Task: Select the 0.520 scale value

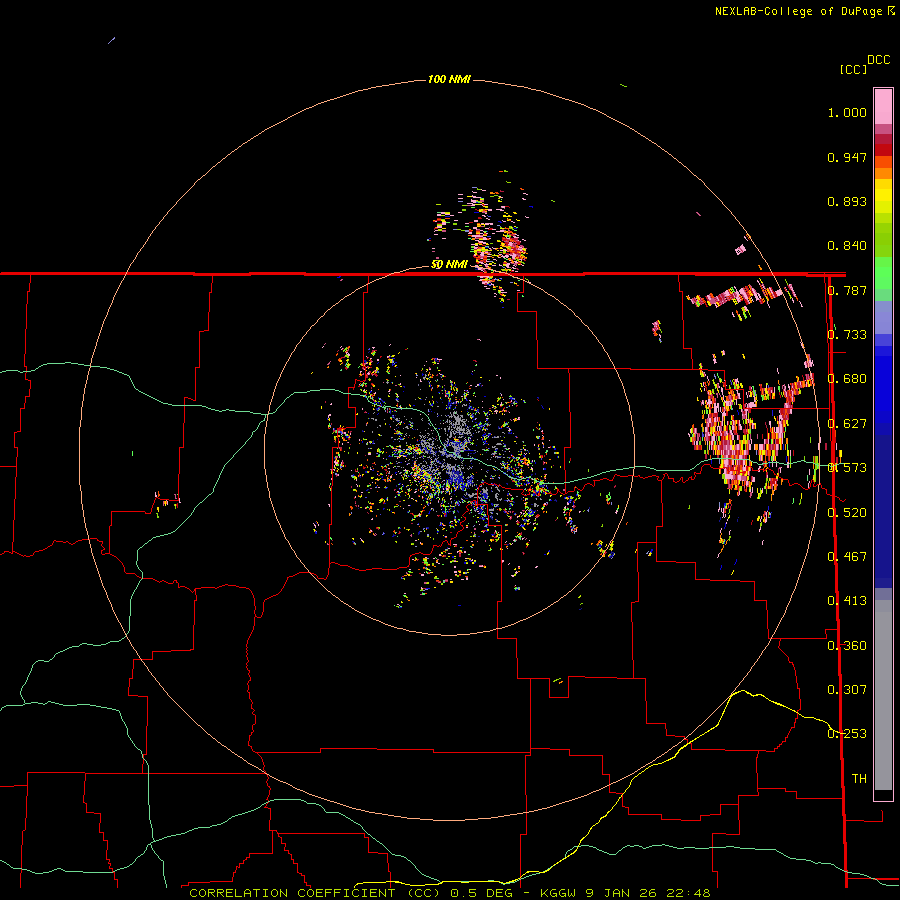Action: tap(847, 513)
